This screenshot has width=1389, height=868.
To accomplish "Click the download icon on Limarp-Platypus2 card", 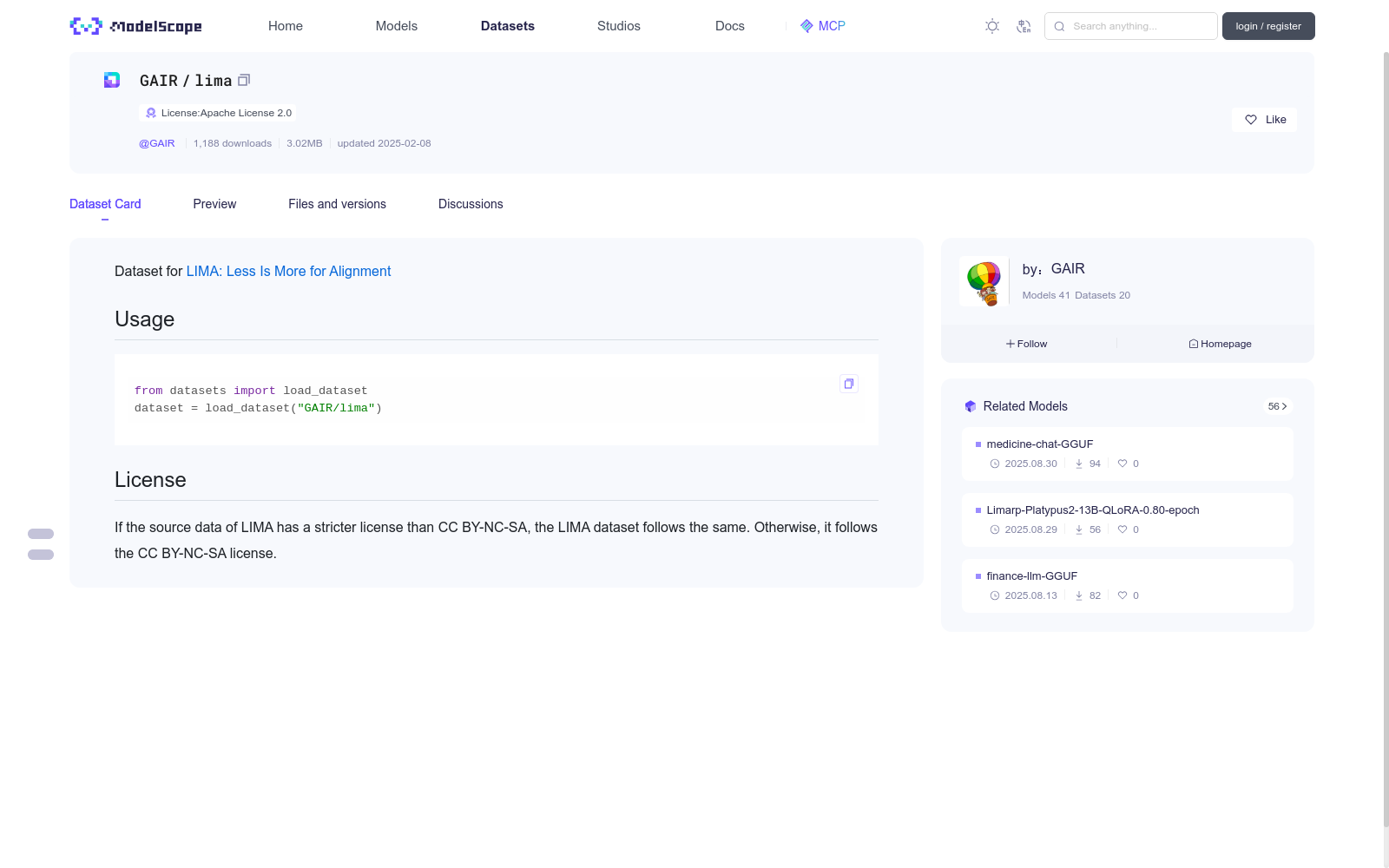I will coord(1079,529).
